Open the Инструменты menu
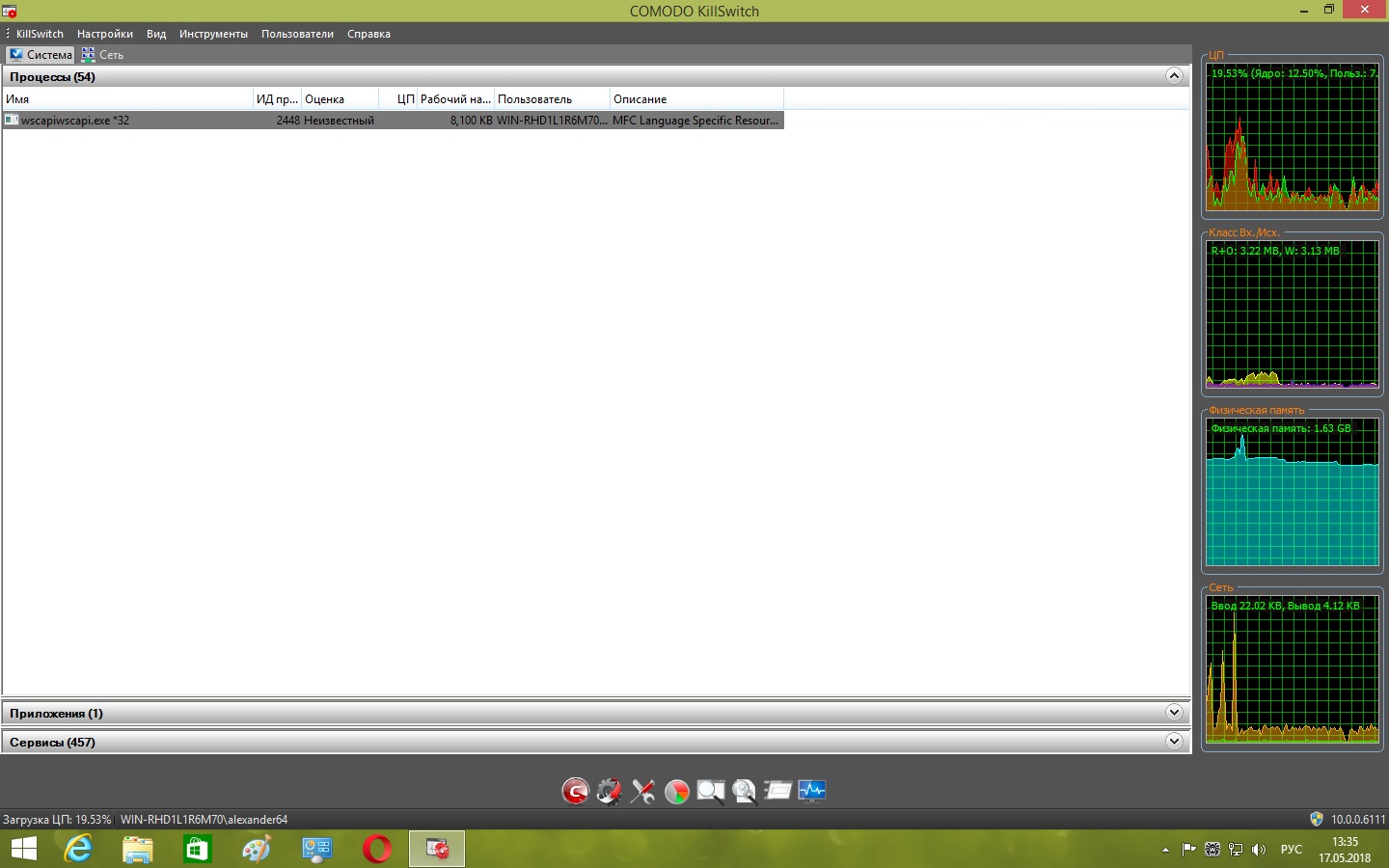 point(213,34)
